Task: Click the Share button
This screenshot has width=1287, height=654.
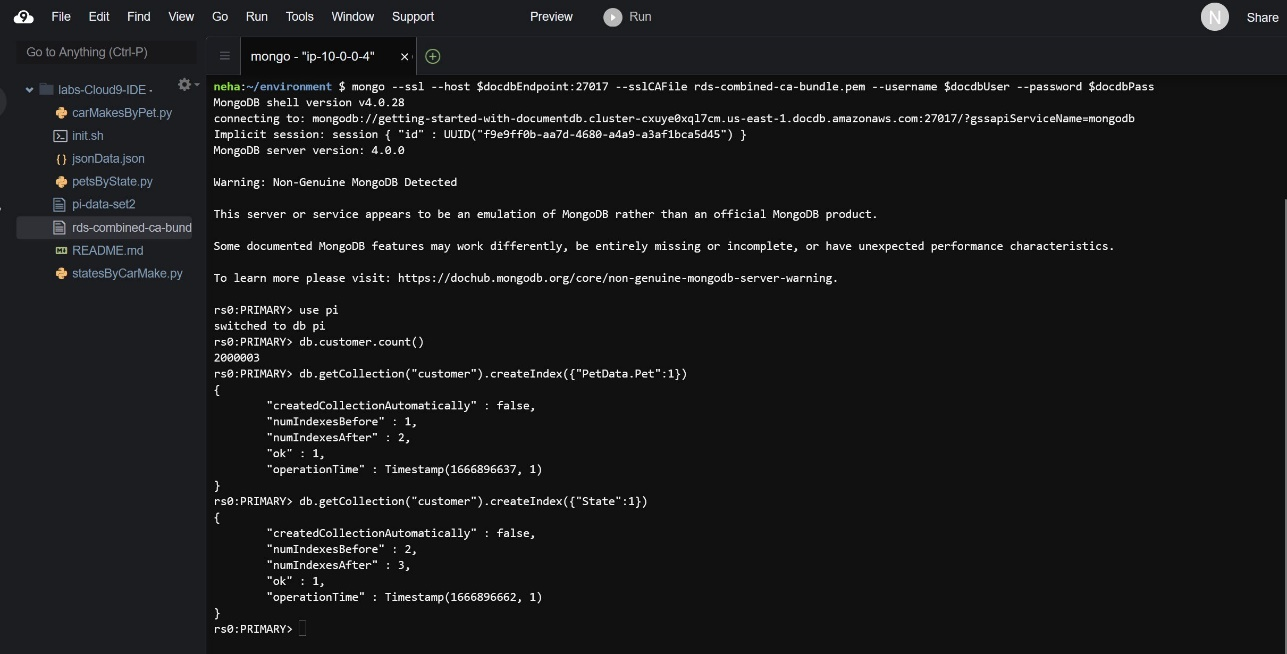Action: pyautogui.click(x=1262, y=17)
